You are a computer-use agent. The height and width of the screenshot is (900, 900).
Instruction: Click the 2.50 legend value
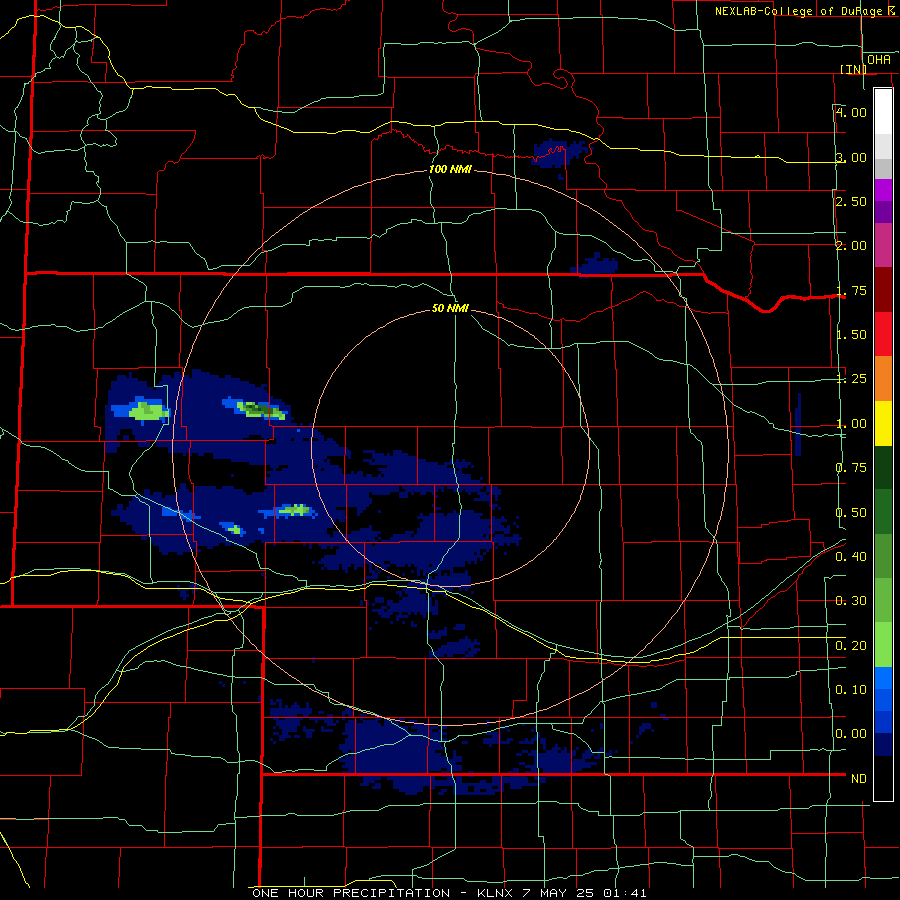coord(851,201)
